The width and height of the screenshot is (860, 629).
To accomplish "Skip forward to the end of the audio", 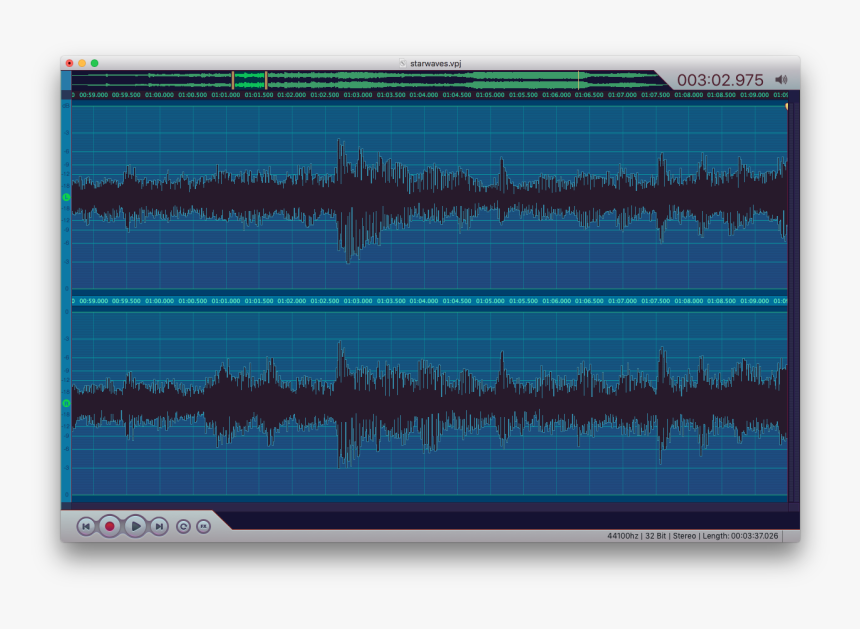I will pos(159,526).
